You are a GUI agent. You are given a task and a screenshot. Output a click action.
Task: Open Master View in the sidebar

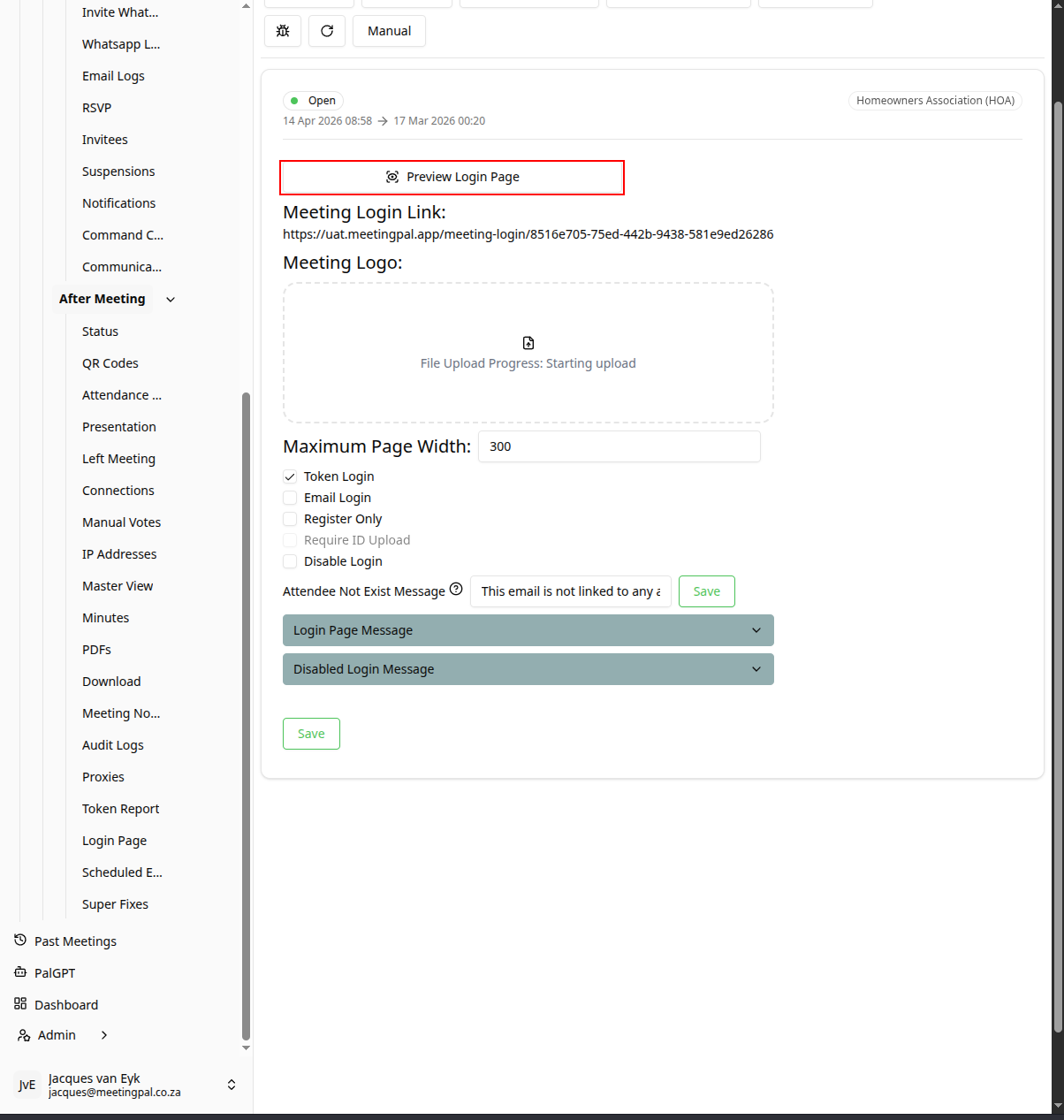point(118,586)
